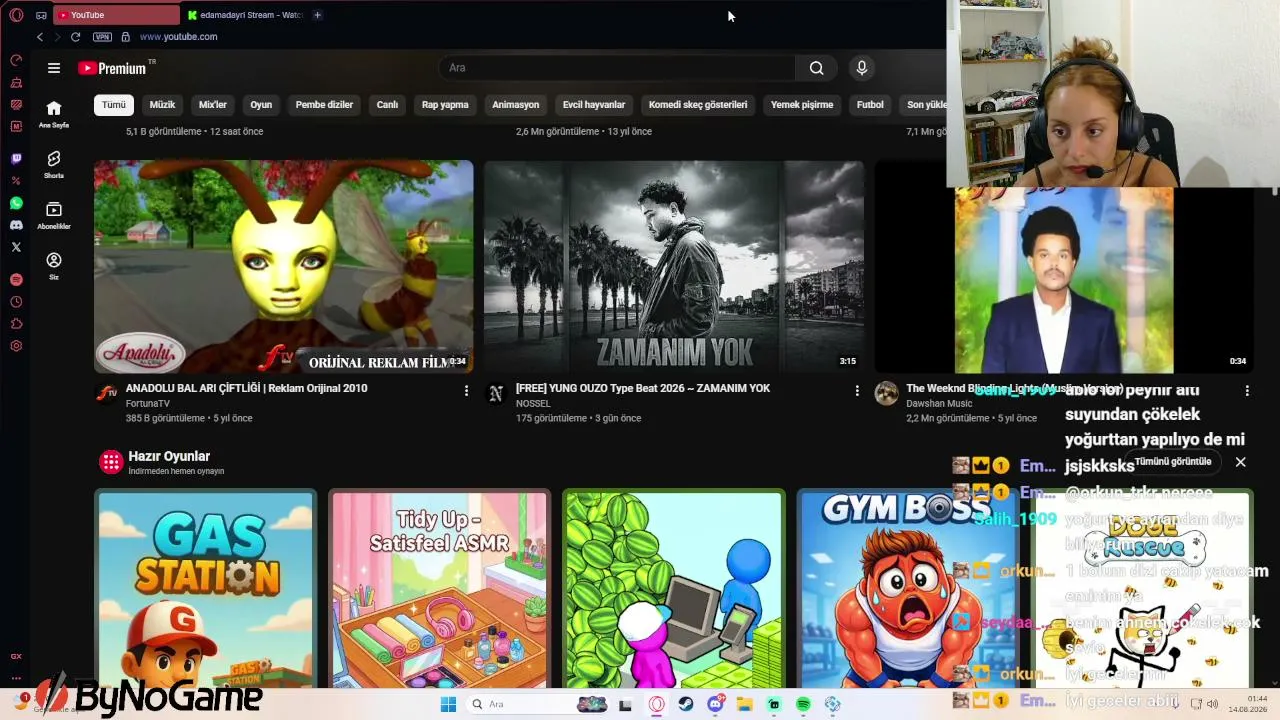This screenshot has height=720, width=1280.
Task: Open the Windows Start menu
Action: click(449, 704)
